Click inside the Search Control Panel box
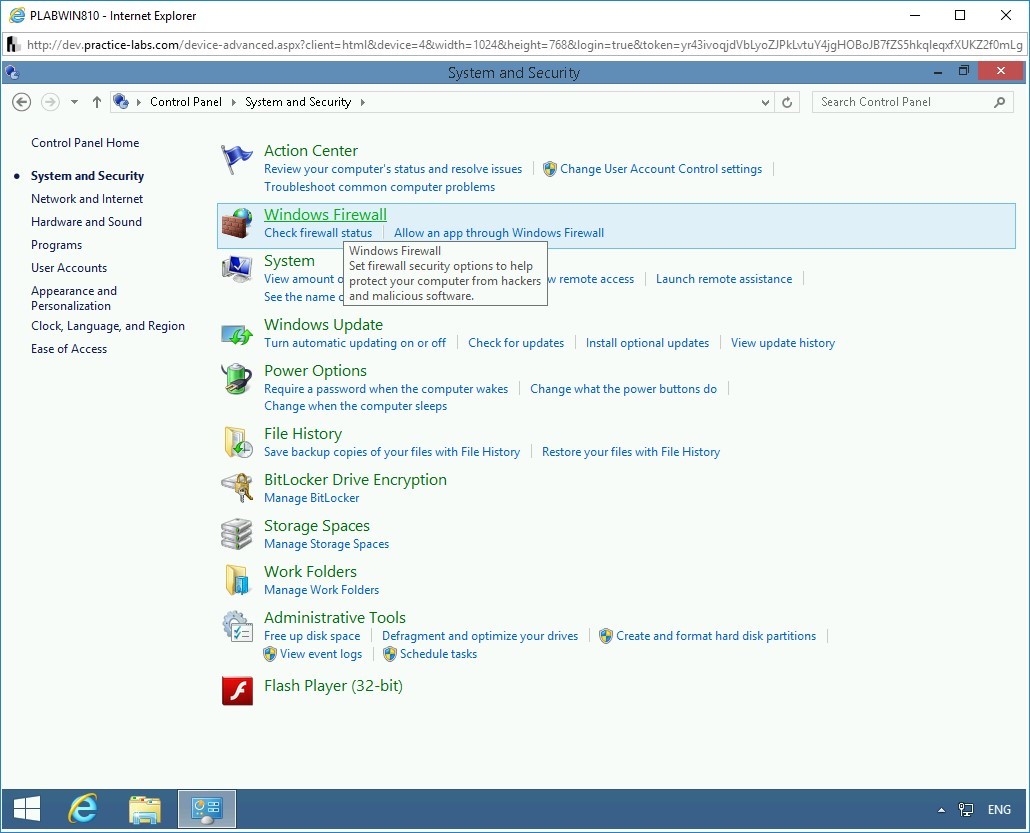 pyautogui.click(x=900, y=101)
